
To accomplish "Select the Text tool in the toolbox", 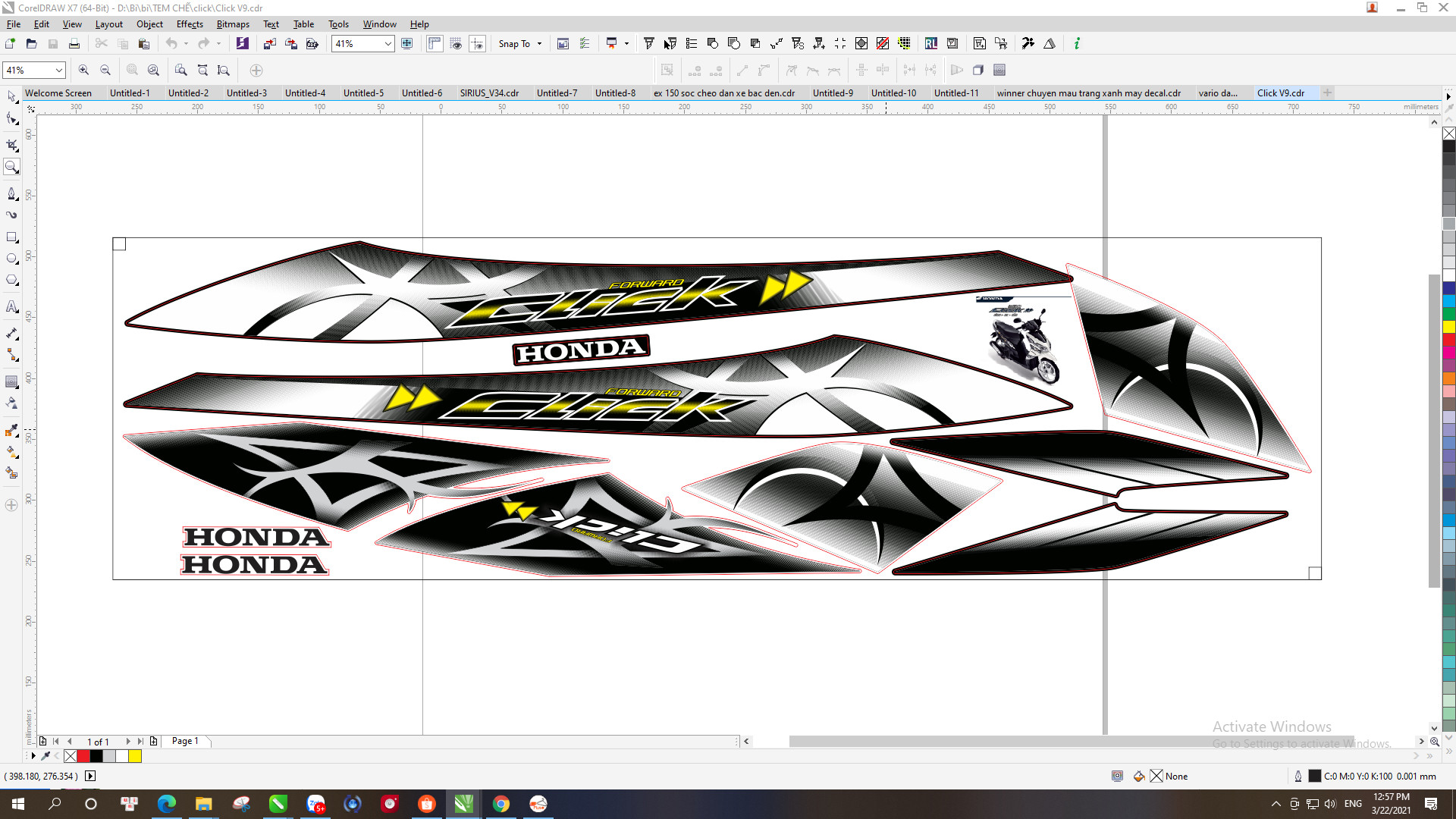I will tap(12, 306).
